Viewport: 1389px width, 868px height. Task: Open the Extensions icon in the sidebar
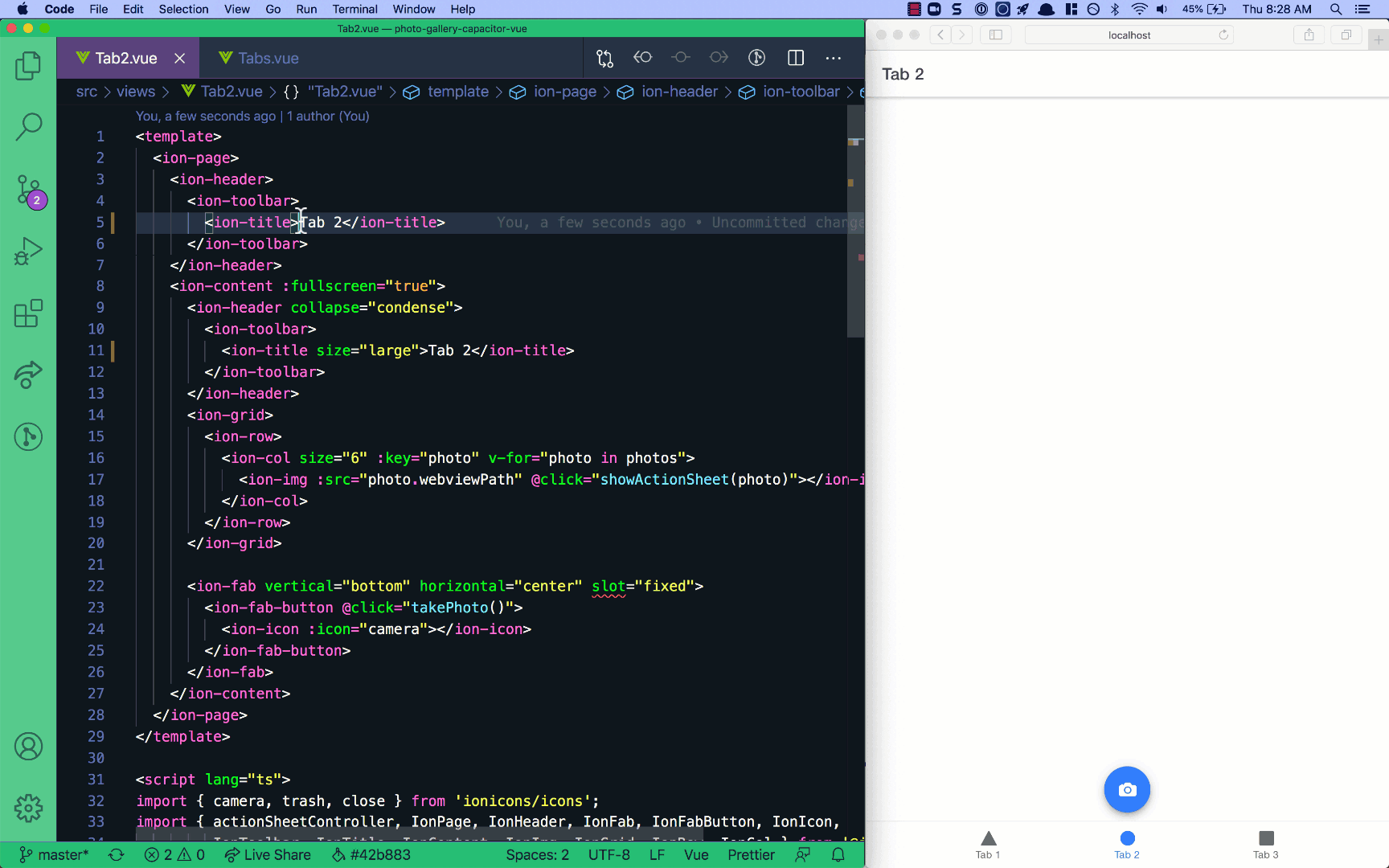click(x=28, y=313)
